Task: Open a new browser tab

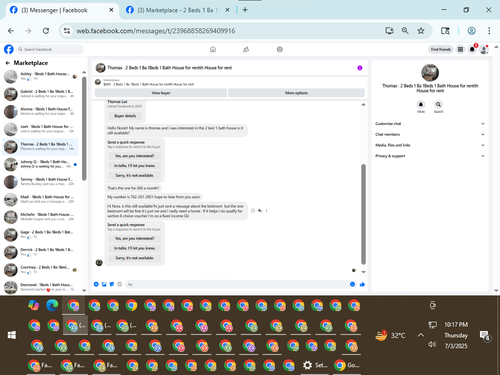Action: 245,10
